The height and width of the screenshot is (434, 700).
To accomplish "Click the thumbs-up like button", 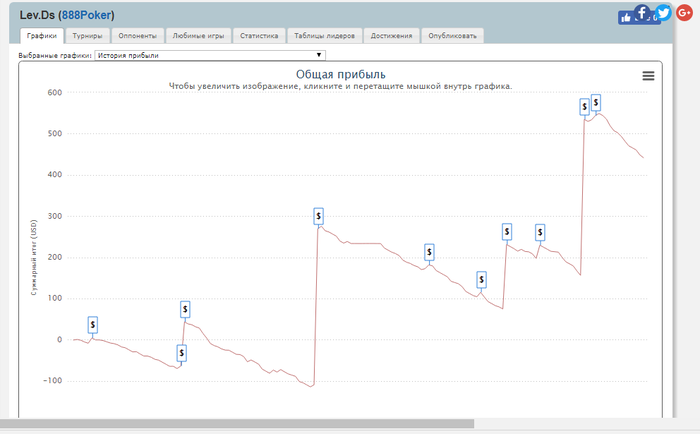I will pos(625,18).
